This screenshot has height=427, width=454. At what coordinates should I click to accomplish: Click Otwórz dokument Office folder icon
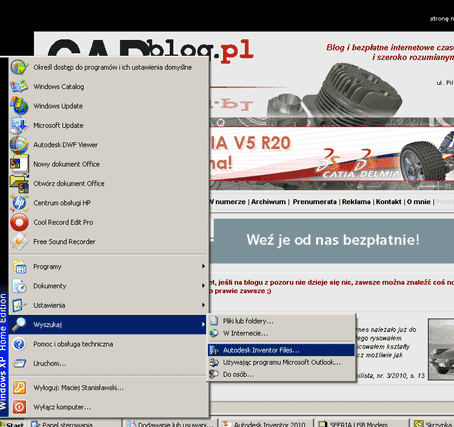(x=19, y=183)
